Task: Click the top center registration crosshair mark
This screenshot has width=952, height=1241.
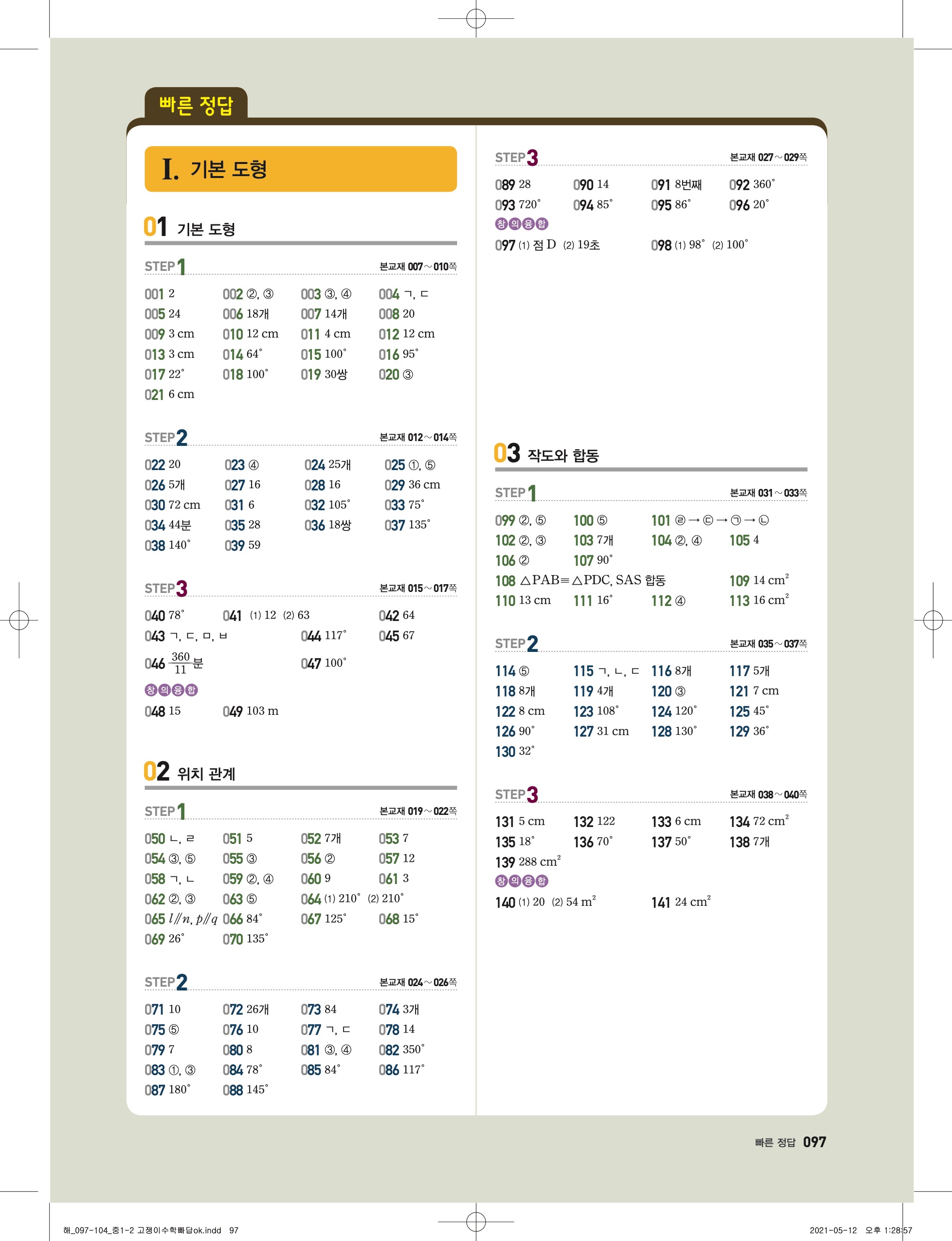Action: pos(476,18)
